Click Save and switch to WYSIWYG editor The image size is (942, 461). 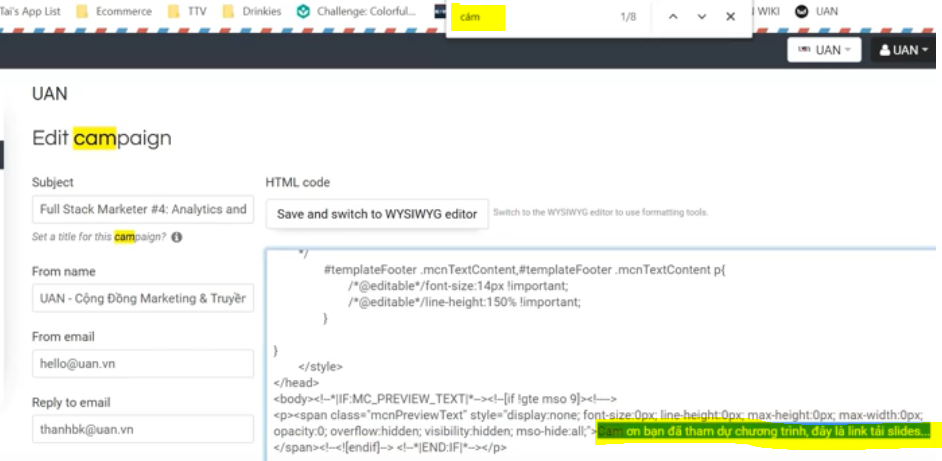click(377, 214)
